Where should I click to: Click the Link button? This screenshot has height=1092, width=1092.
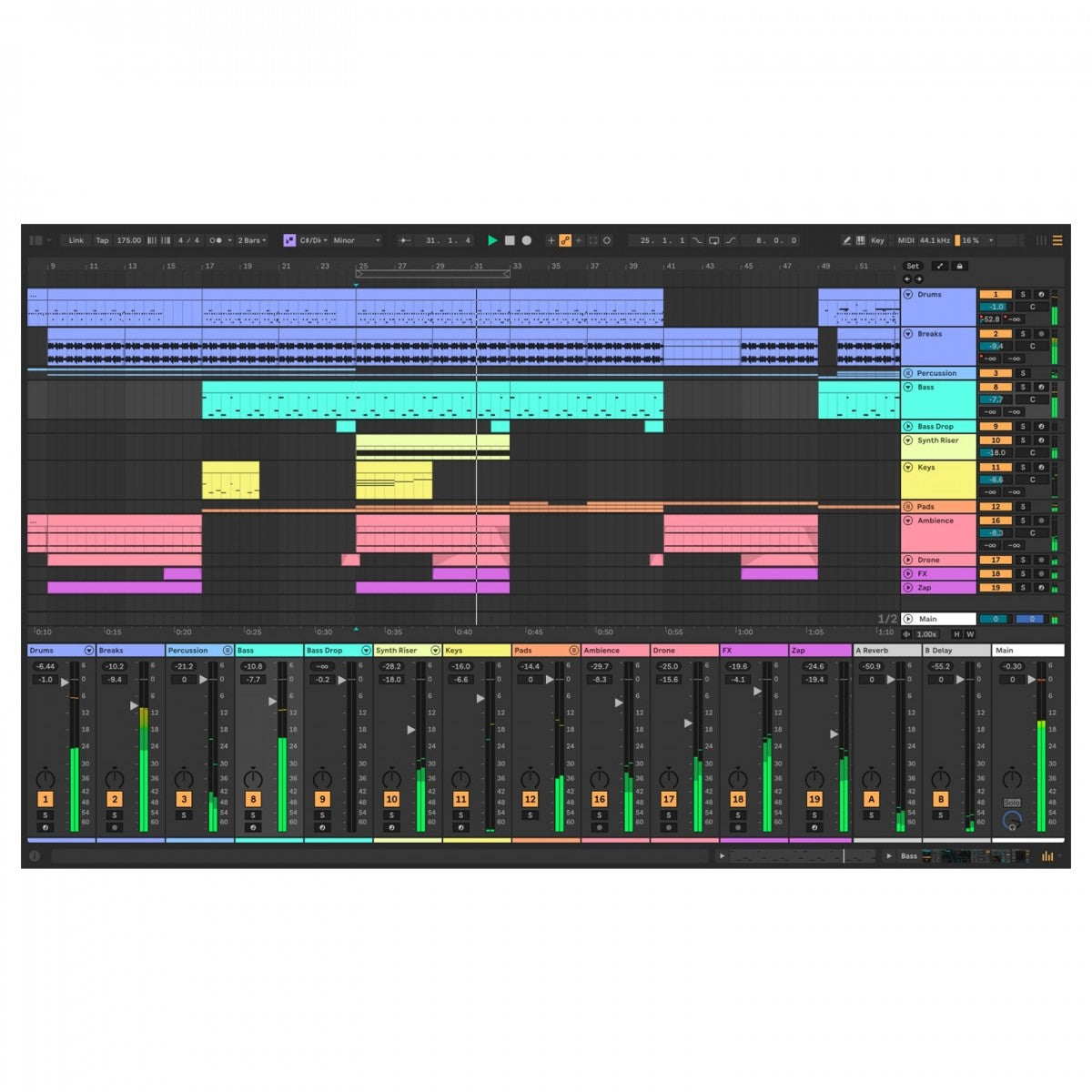coord(75,240)
